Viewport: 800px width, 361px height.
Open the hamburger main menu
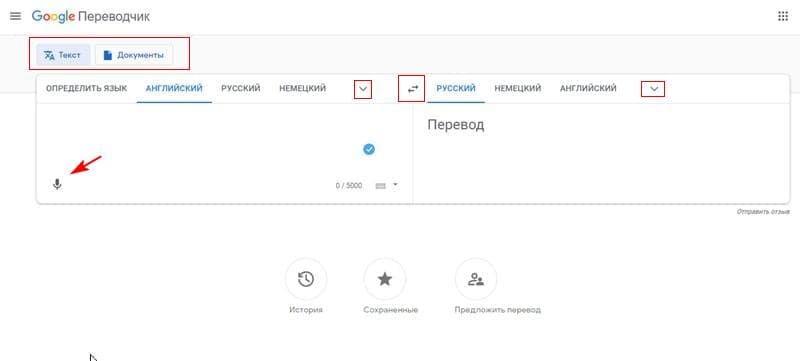16,16
